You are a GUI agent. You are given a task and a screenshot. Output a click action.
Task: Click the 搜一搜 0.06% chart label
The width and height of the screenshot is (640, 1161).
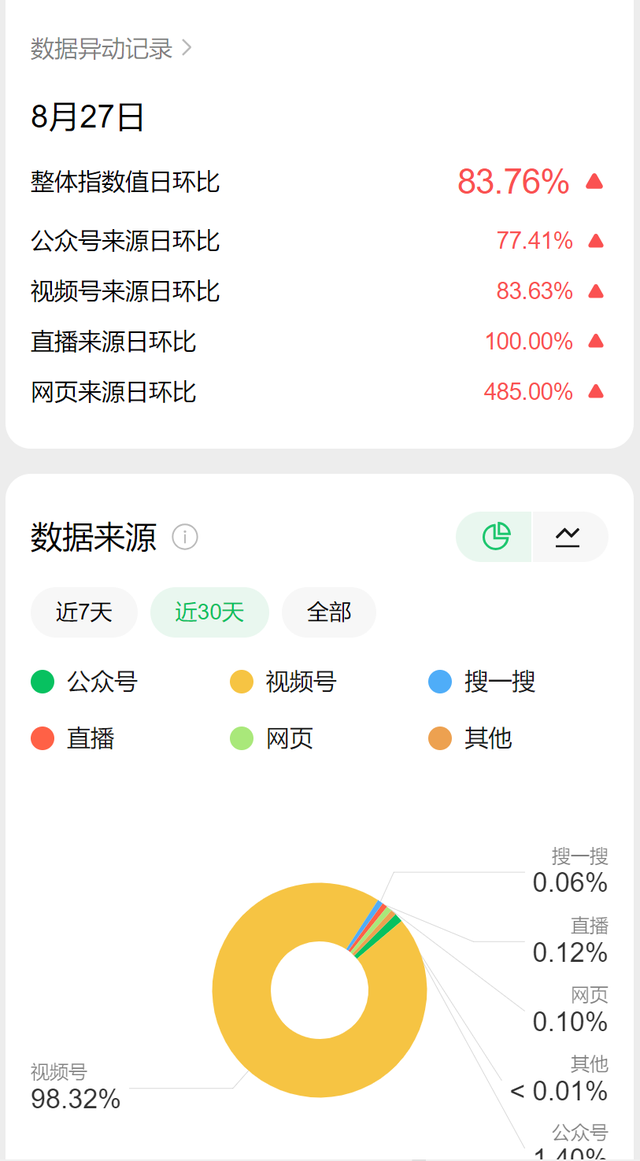(570, 871)
